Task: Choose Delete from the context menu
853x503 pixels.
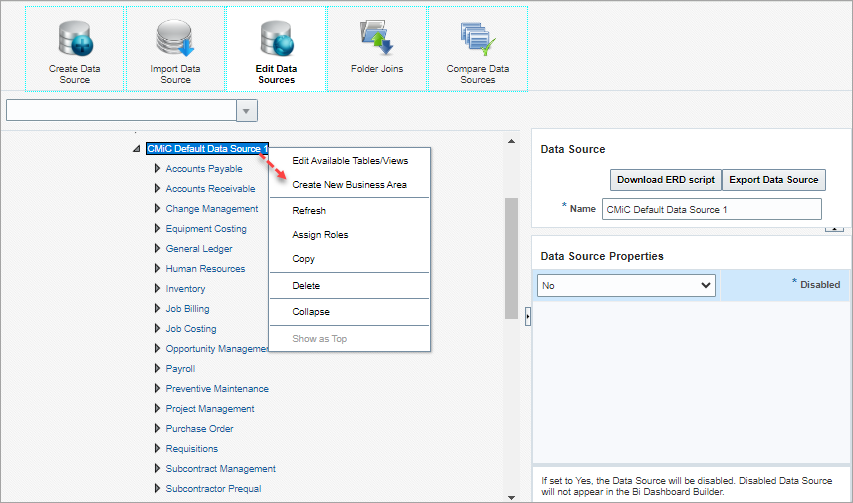Action: tap(306, 286)
